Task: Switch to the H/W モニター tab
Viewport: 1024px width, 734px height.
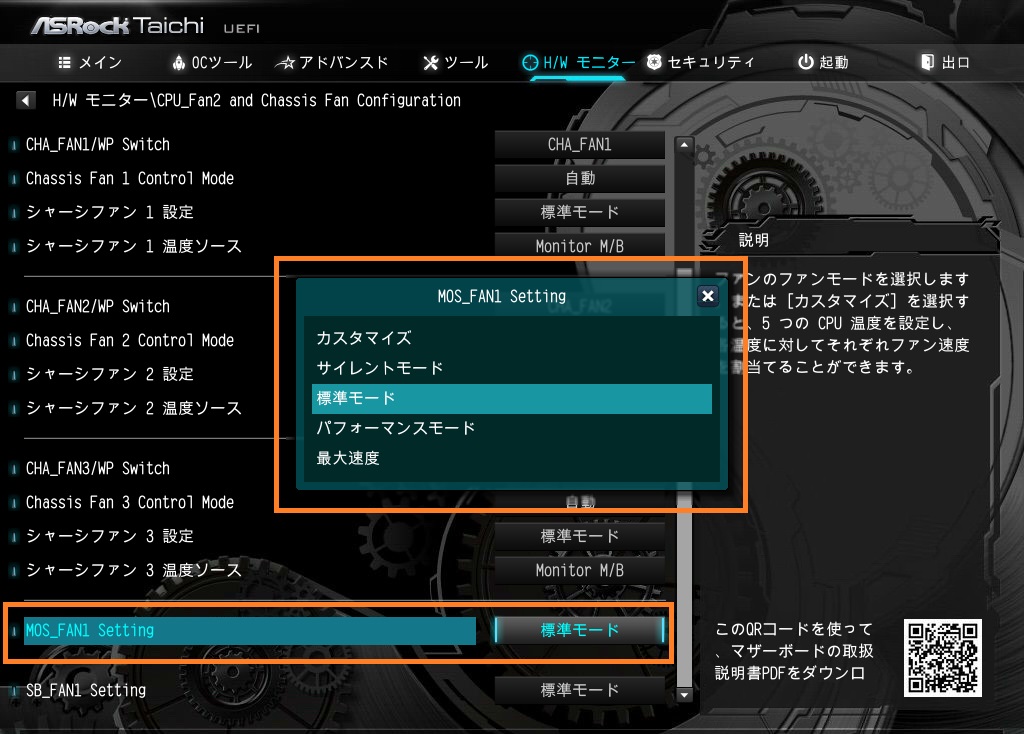Action: pos(578,63)
